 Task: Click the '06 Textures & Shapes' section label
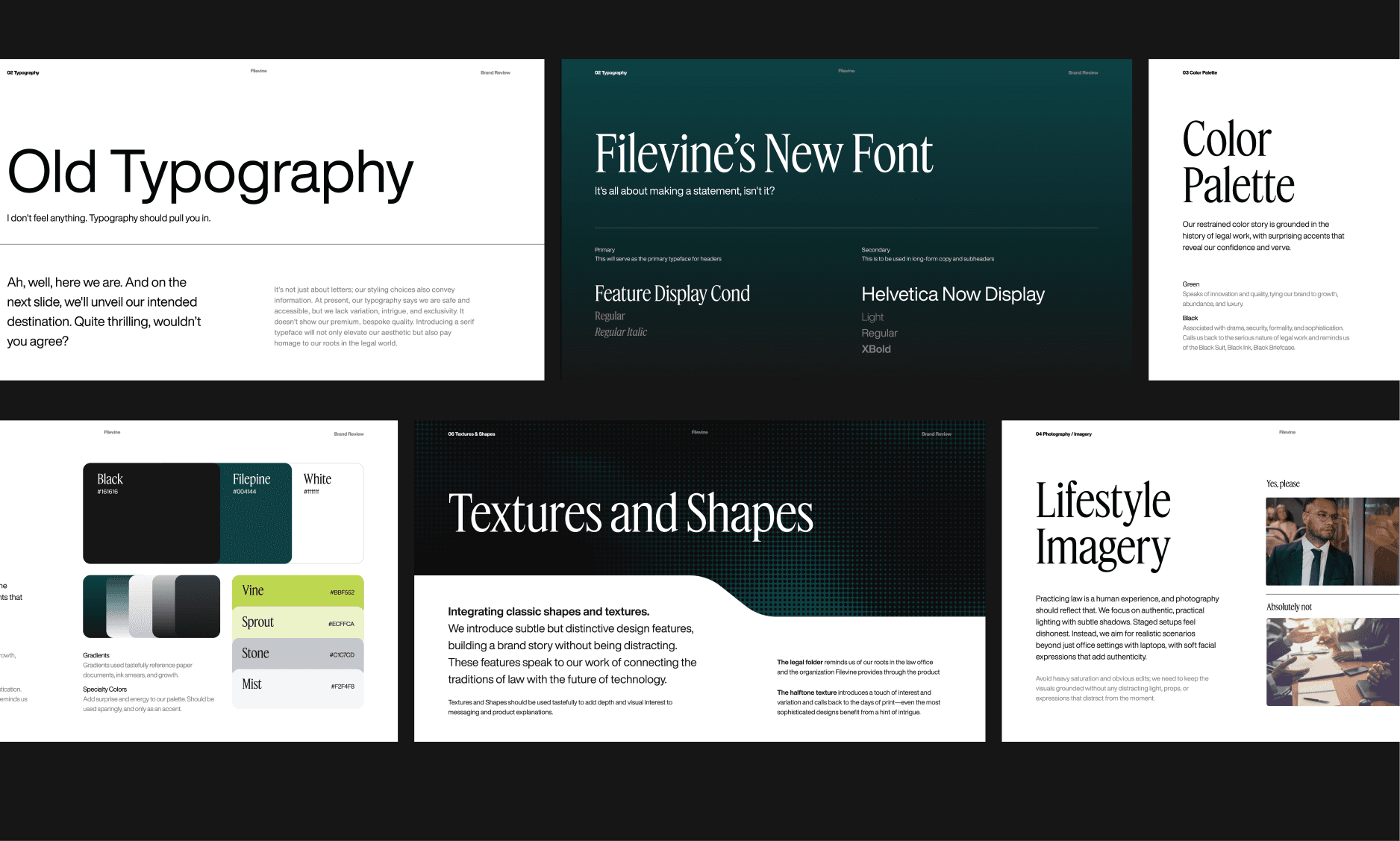pos(472,434)
